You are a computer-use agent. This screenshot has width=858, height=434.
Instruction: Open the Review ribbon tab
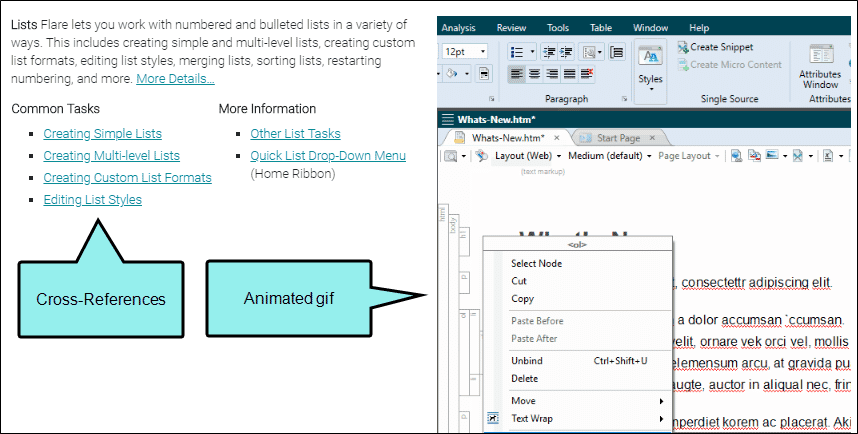[511, 28]
